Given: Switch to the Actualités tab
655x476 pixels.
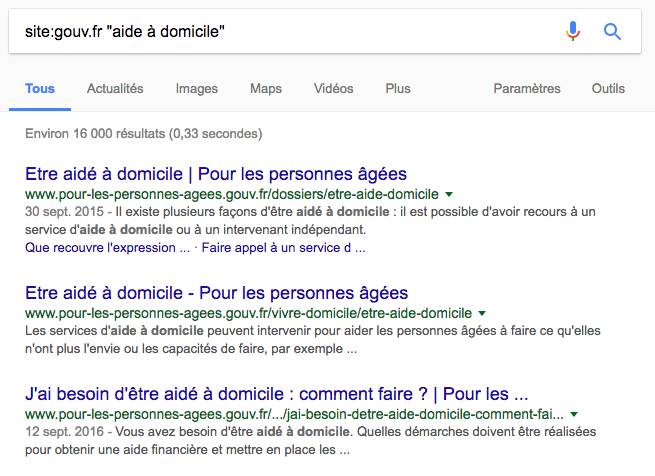Looking at the screenshot, I should pyautogui.click(x=115, y=89).
